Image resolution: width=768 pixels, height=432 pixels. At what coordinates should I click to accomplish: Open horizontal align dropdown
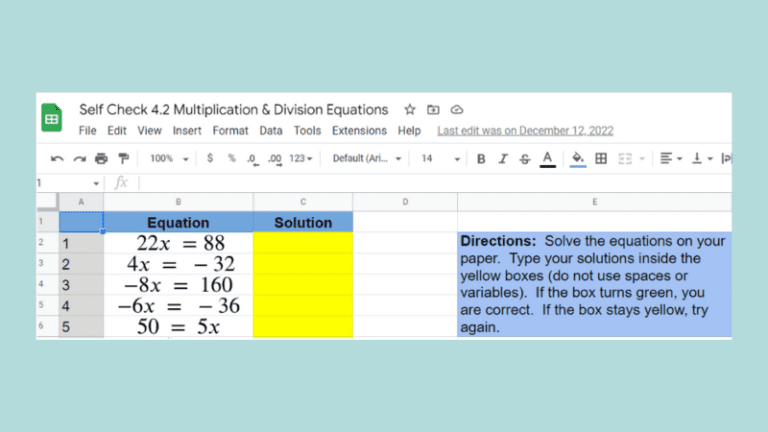point(671,159)
